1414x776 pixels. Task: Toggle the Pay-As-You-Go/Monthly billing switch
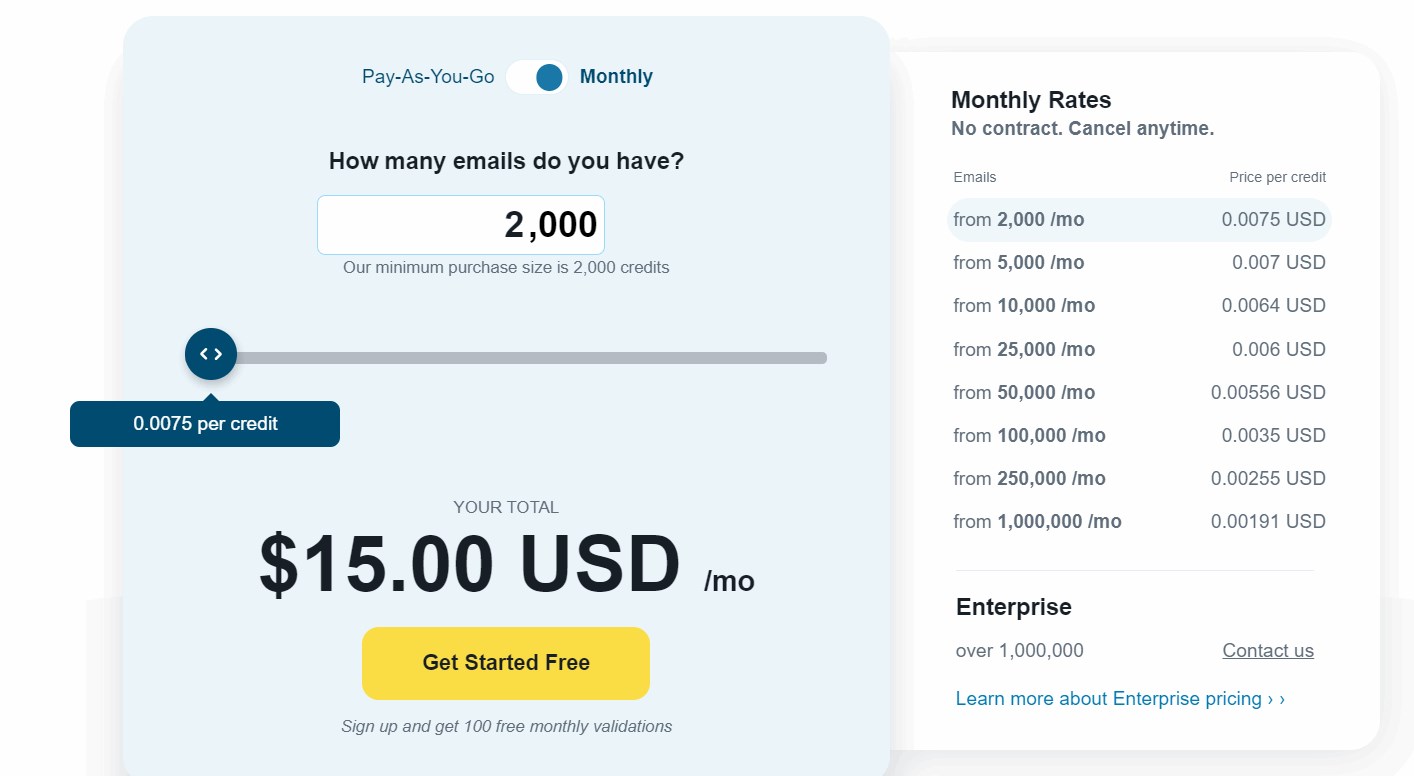537,77
